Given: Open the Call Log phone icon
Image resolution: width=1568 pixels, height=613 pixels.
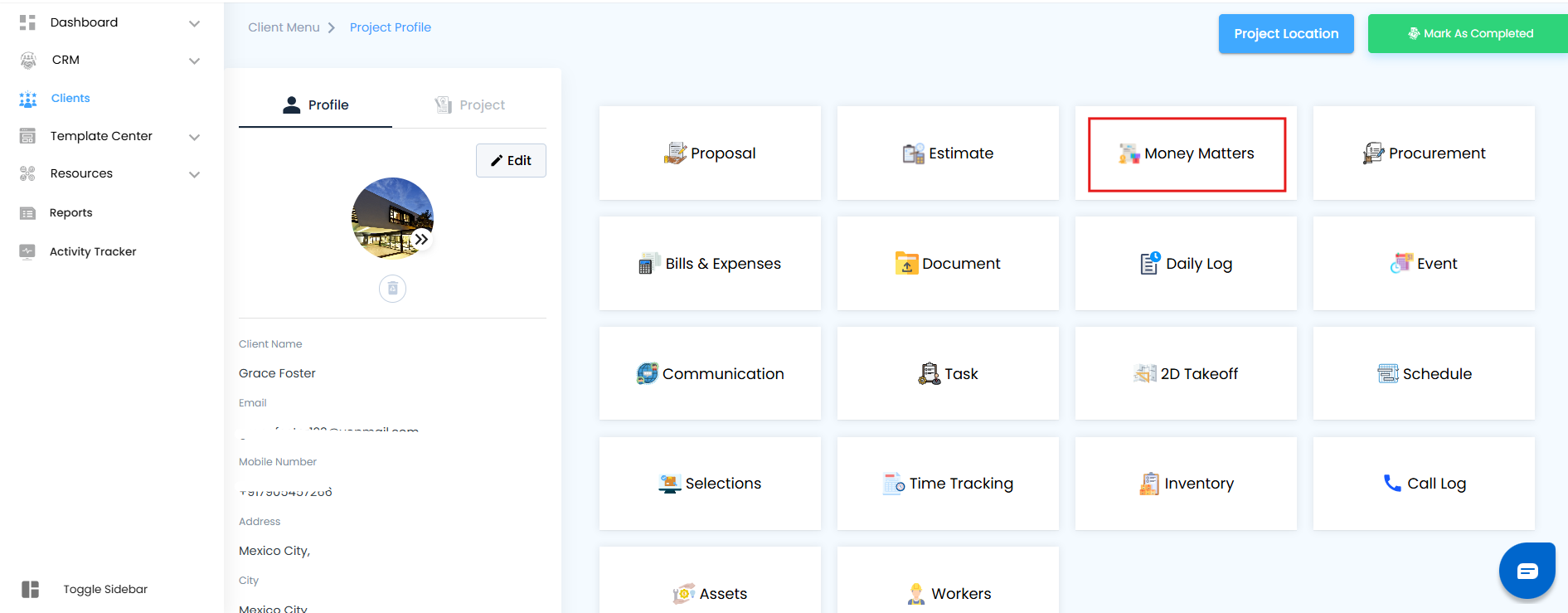Looking at the screenshot, I should point(1391,483).
